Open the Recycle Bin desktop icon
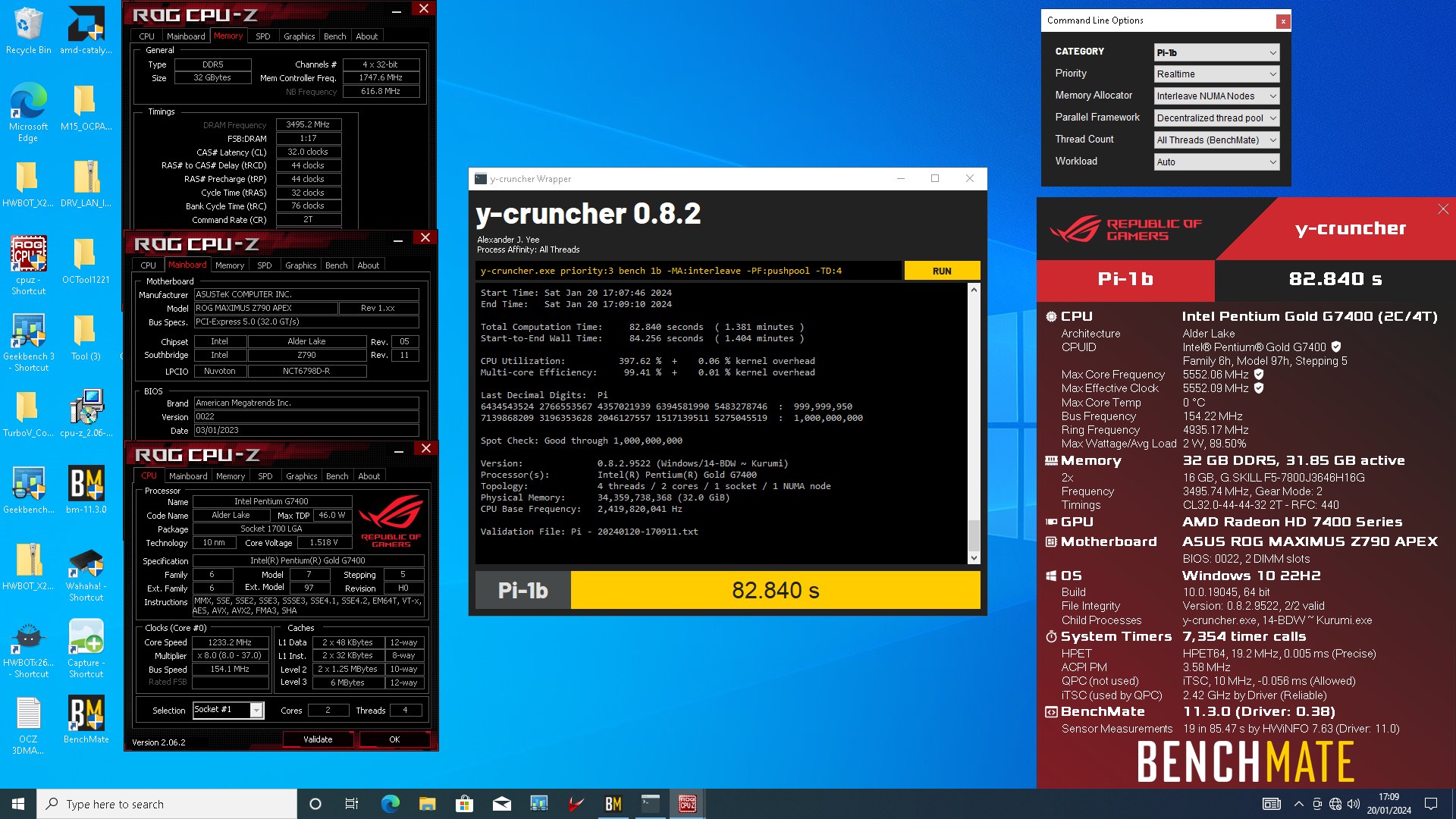The image size is (1456, 819). click(28, 30)
